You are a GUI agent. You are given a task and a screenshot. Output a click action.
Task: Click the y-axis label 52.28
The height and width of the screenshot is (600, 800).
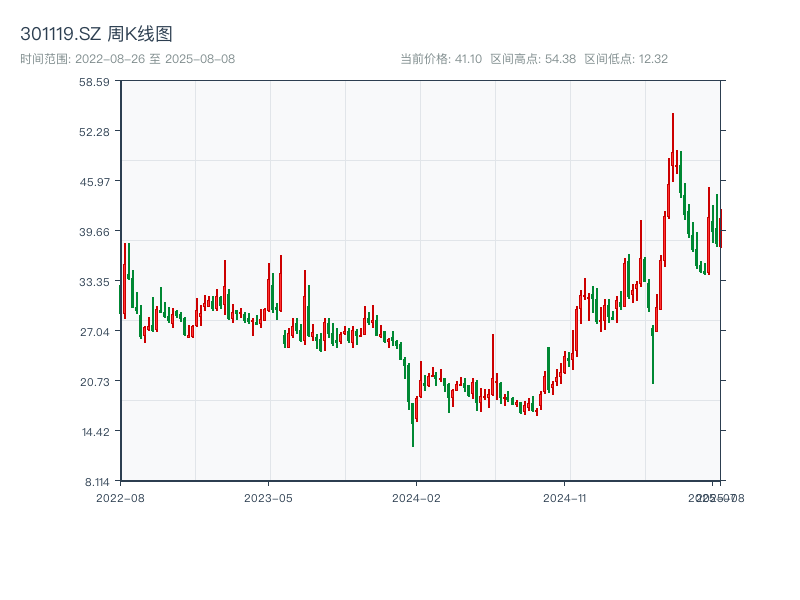(94, 132)
